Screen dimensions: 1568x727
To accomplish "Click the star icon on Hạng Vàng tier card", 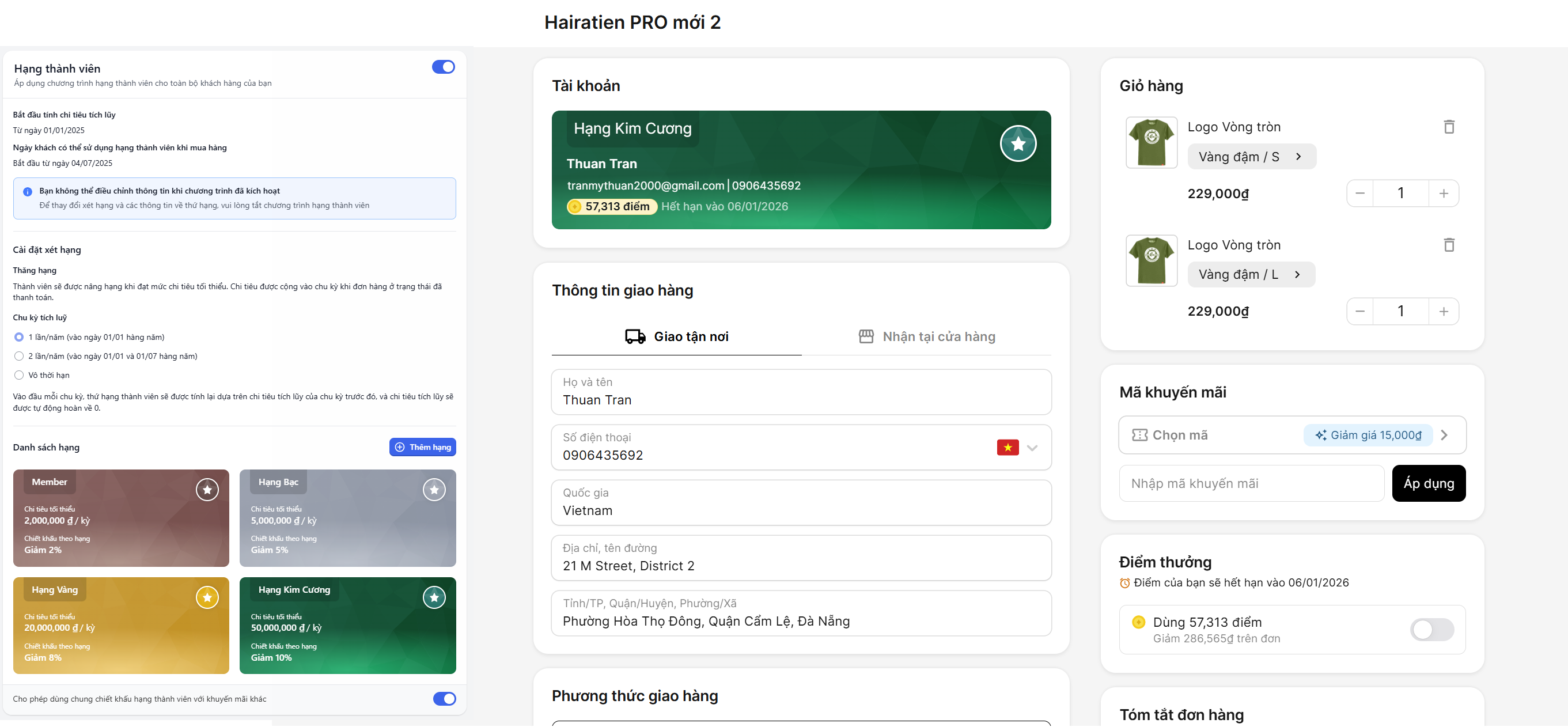I will [207, 598].
